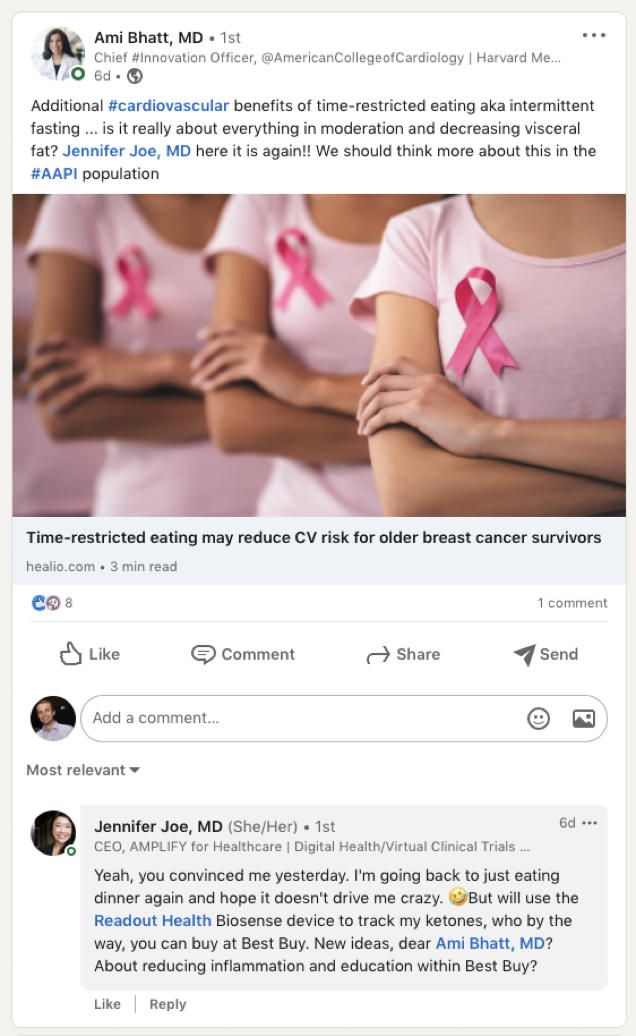The width and height of the screenshot is (636, 1036).
Task: View the reaction icons showing 8 reactions
Action: tap(46, 603)
